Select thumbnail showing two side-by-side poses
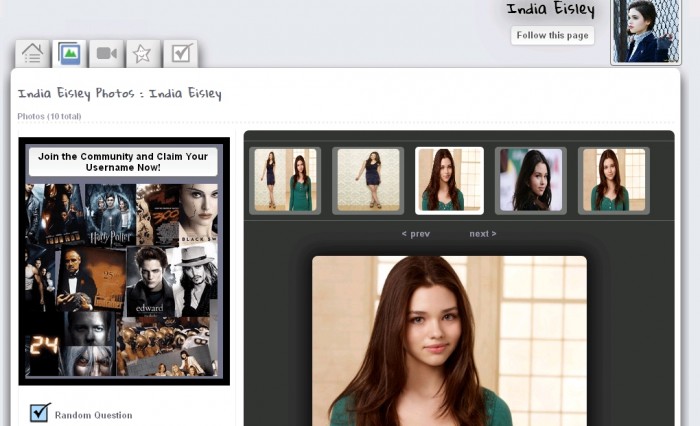The width and height of the screenshot is (700, 426). tap(285, 181)
